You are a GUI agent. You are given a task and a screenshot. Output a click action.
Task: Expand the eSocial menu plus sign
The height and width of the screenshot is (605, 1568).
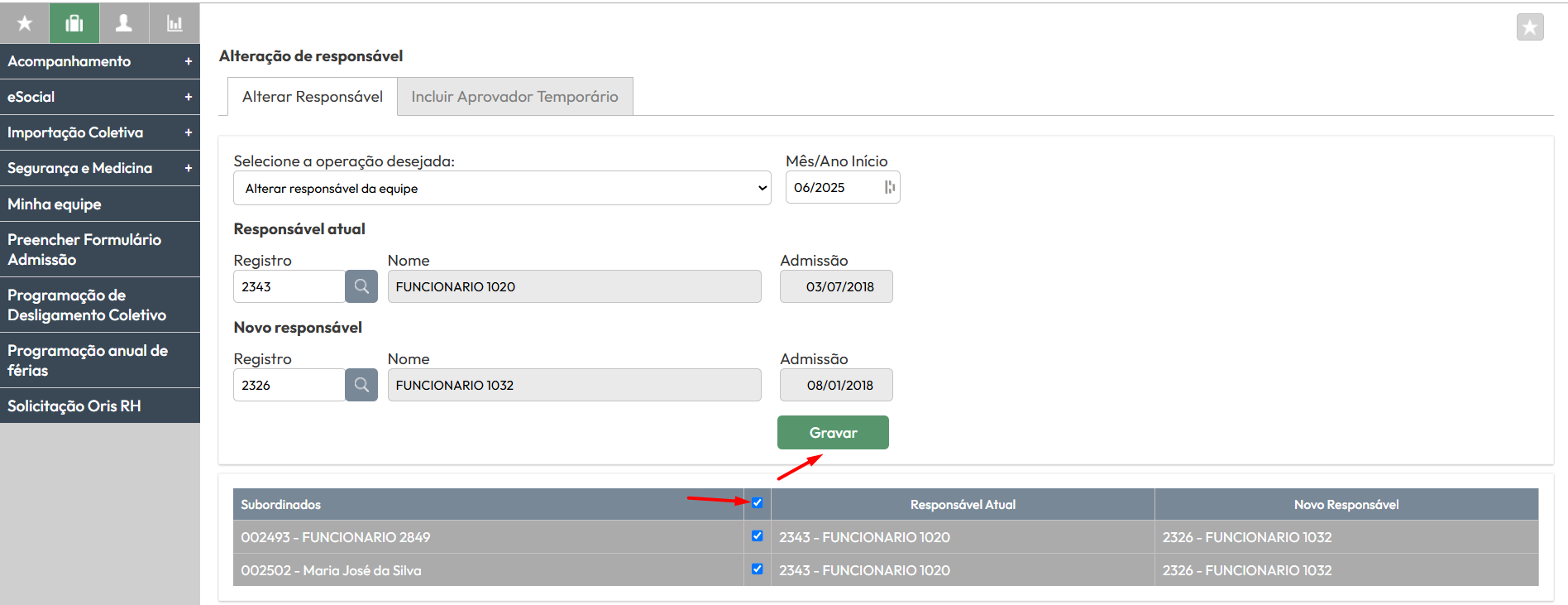coord(189,97)
